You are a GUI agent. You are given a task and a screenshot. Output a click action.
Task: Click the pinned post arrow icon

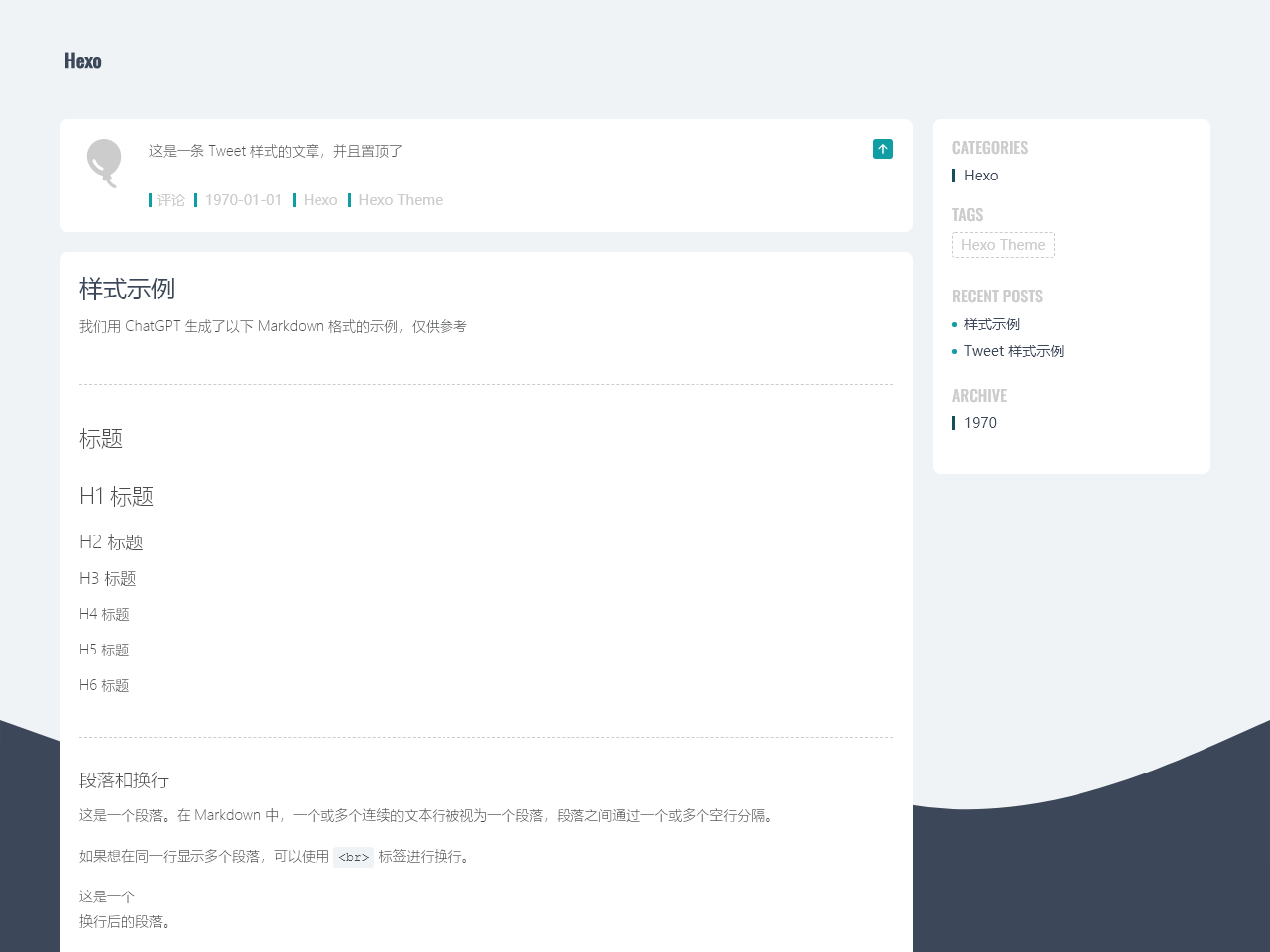click(x=883, y=149)
